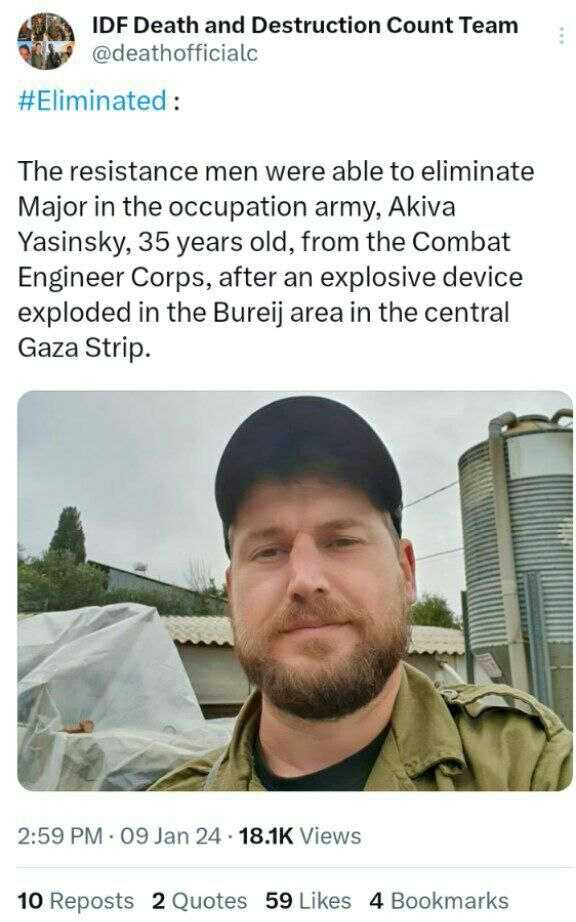Click the metal silo in the photo

515,553
